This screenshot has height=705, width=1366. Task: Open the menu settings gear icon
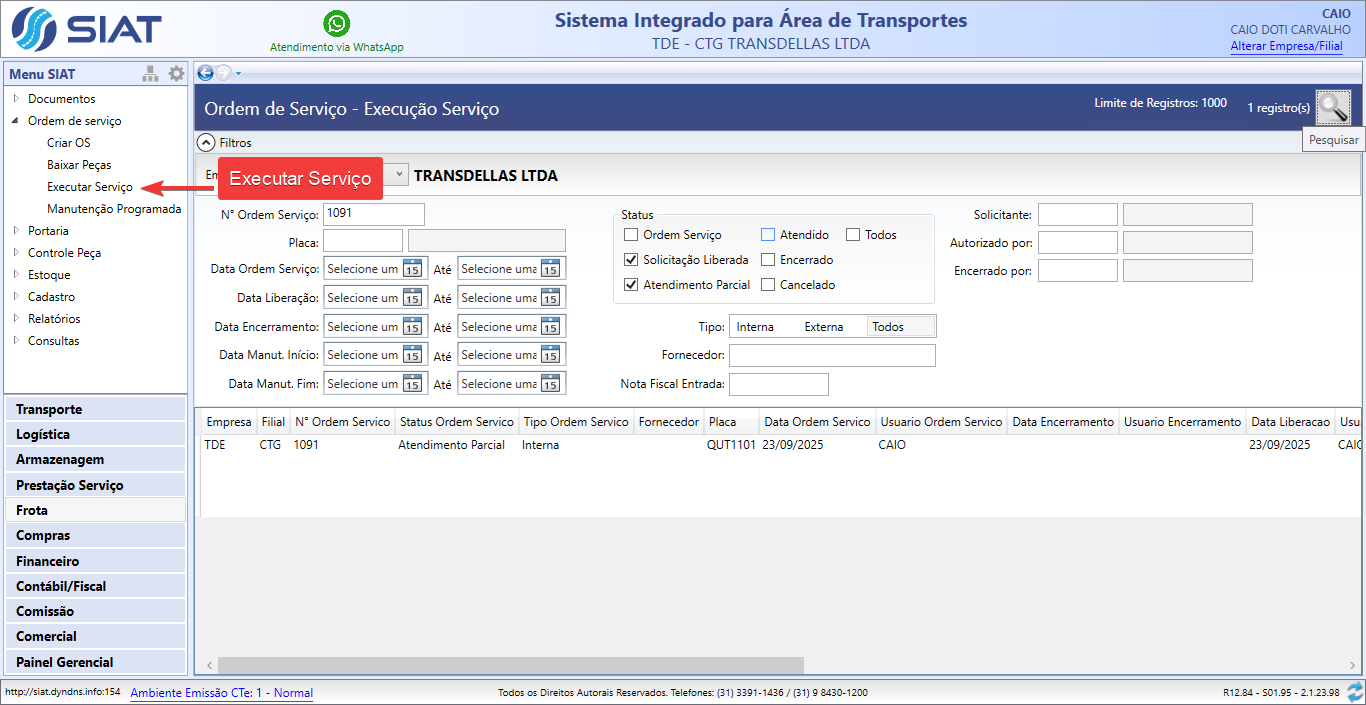pyautogui.click(x=177, y=74)
